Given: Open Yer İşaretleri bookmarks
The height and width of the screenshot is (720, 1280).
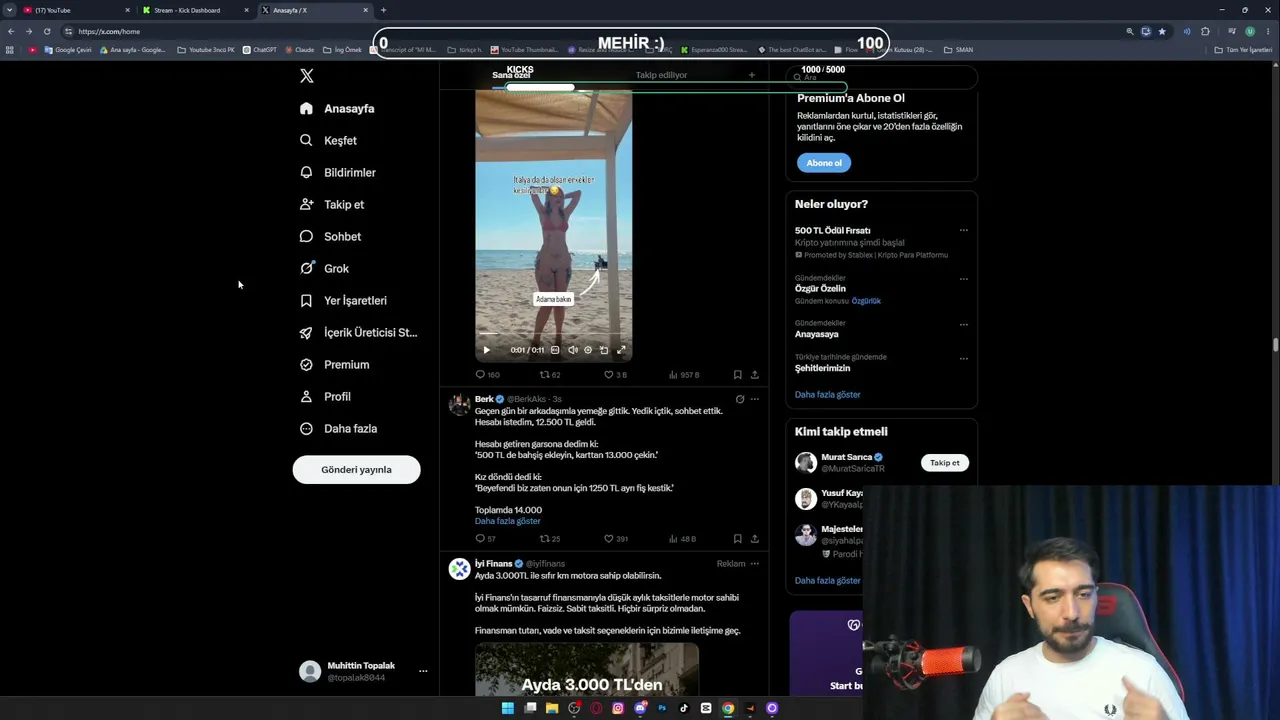Looking at the screenshot, I should [x=343, y=300].
